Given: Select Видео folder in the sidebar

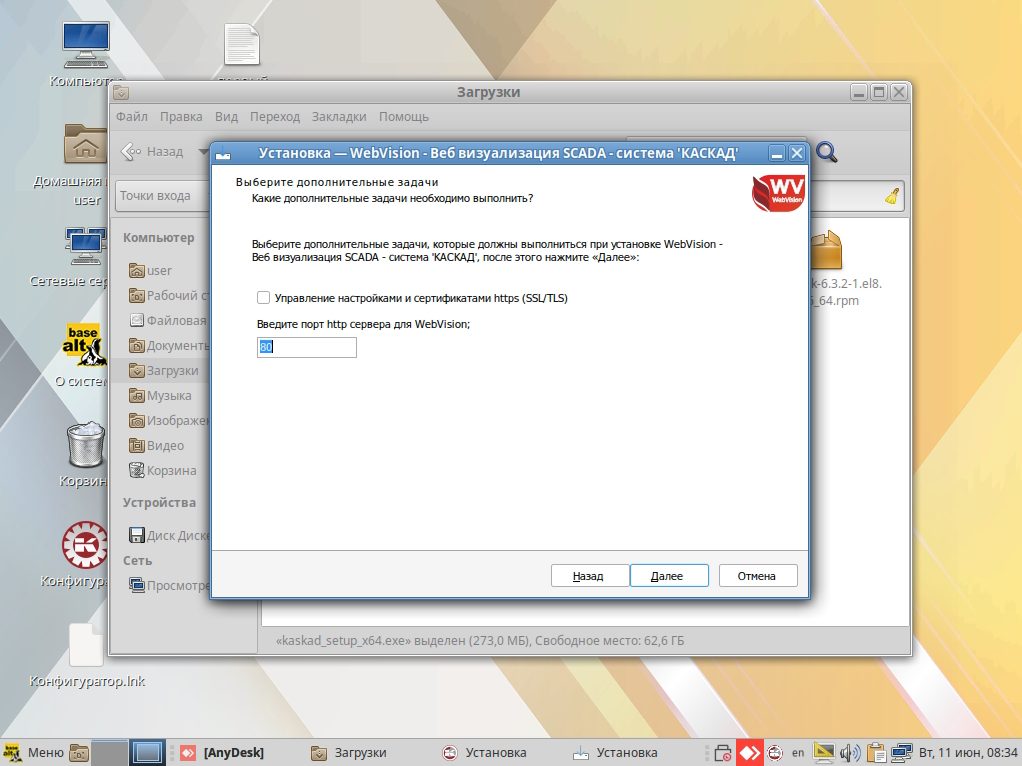Looking at the screenshot, I should (x=165, y=446).
